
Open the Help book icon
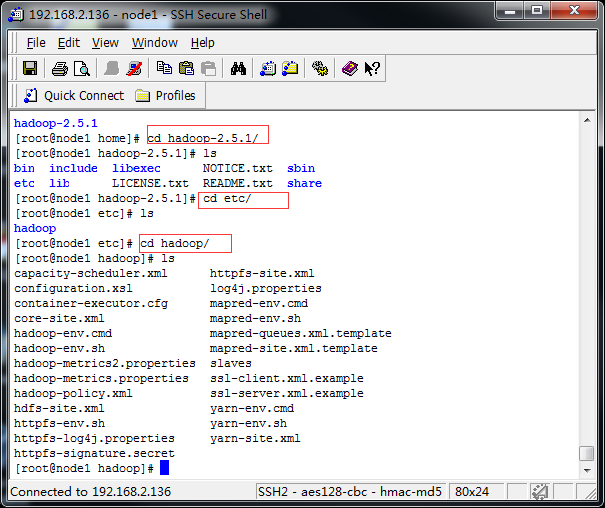pos(350,69)
